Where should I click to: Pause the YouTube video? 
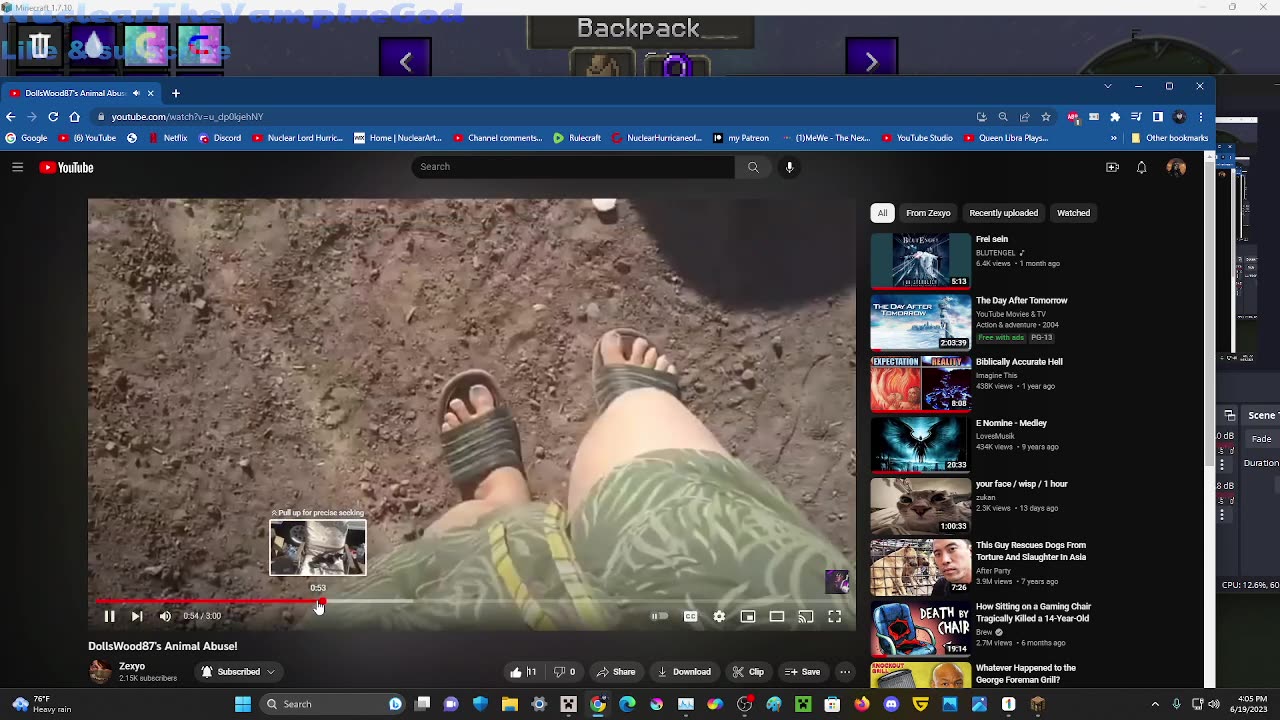pyautogui.click(x=109, y=616)
